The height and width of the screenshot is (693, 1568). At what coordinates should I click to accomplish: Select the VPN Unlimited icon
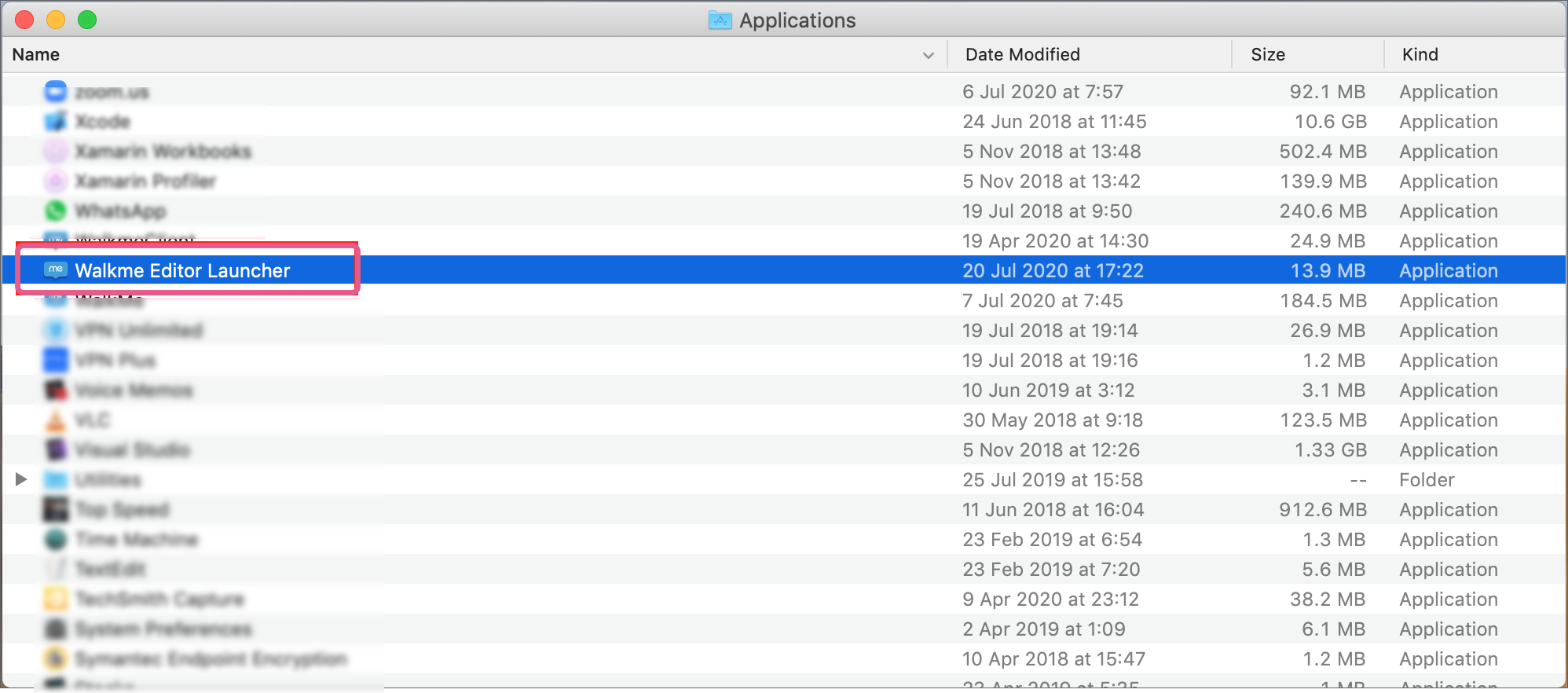pyautogui.click(x=55, y=331)
